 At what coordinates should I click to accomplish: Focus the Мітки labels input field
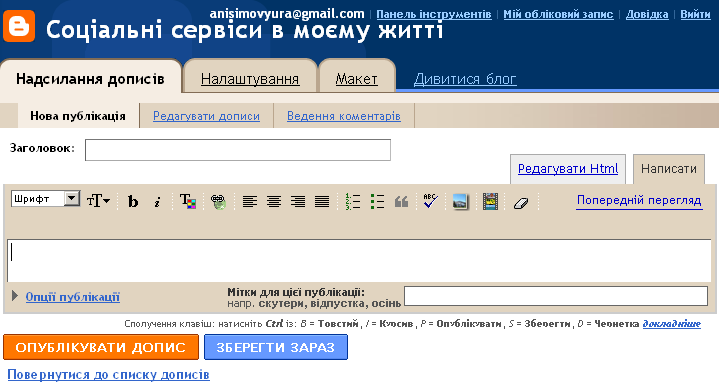[x=556, y=296]
